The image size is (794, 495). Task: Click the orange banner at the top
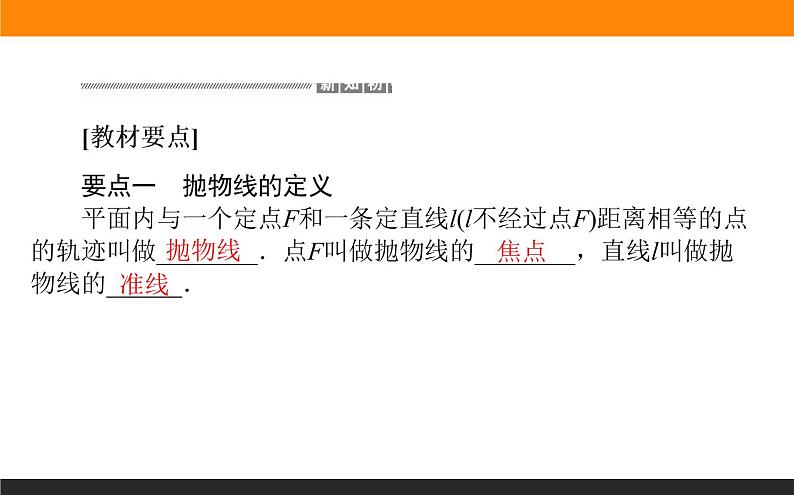pos(397,17)
